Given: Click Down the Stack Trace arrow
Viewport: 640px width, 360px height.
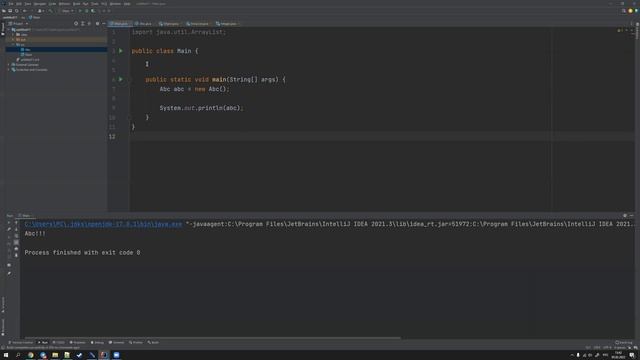Looking at the screenshot, I should point(16,229).
